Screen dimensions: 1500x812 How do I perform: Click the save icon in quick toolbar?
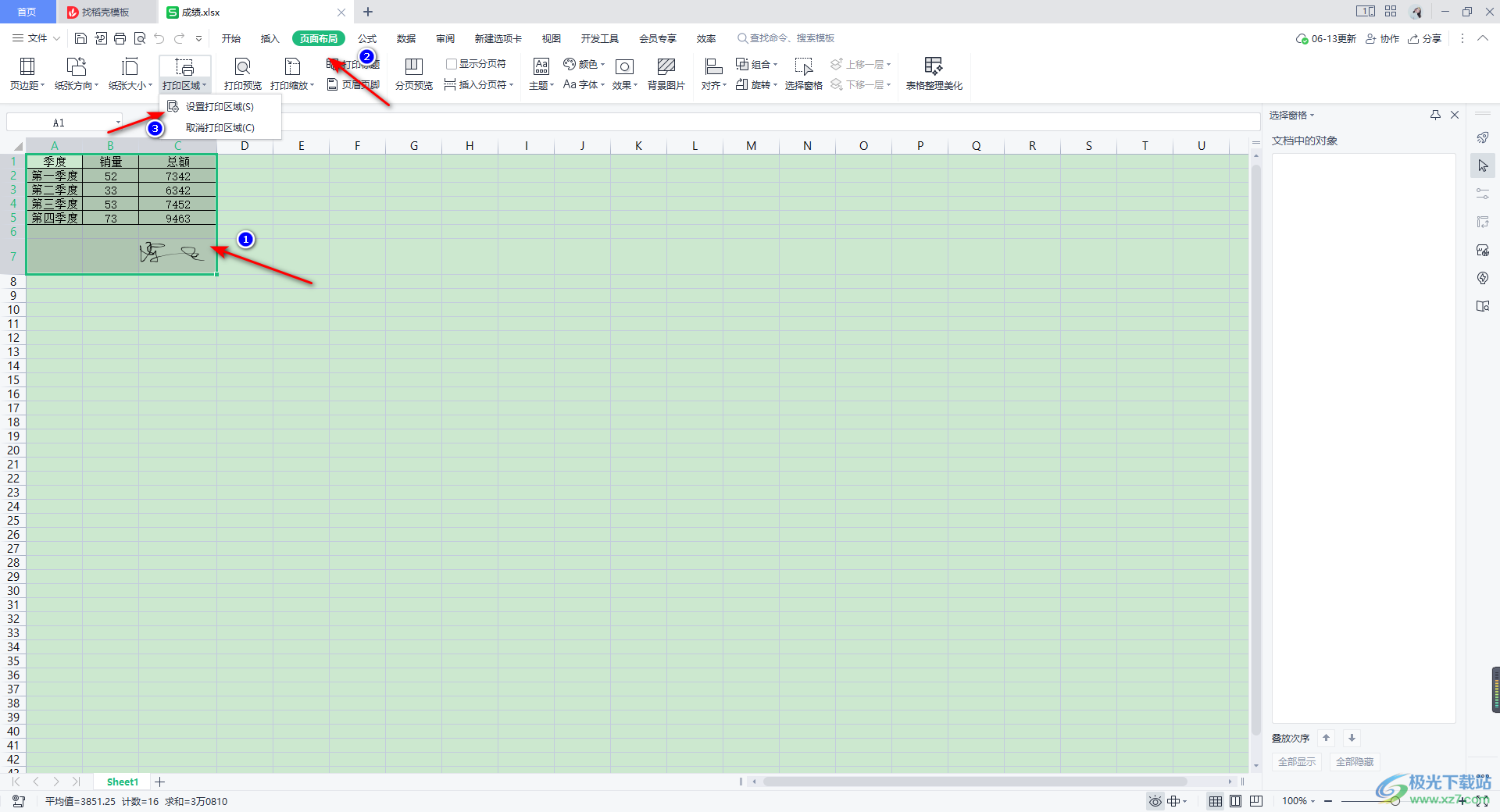(x=80, y=38)
